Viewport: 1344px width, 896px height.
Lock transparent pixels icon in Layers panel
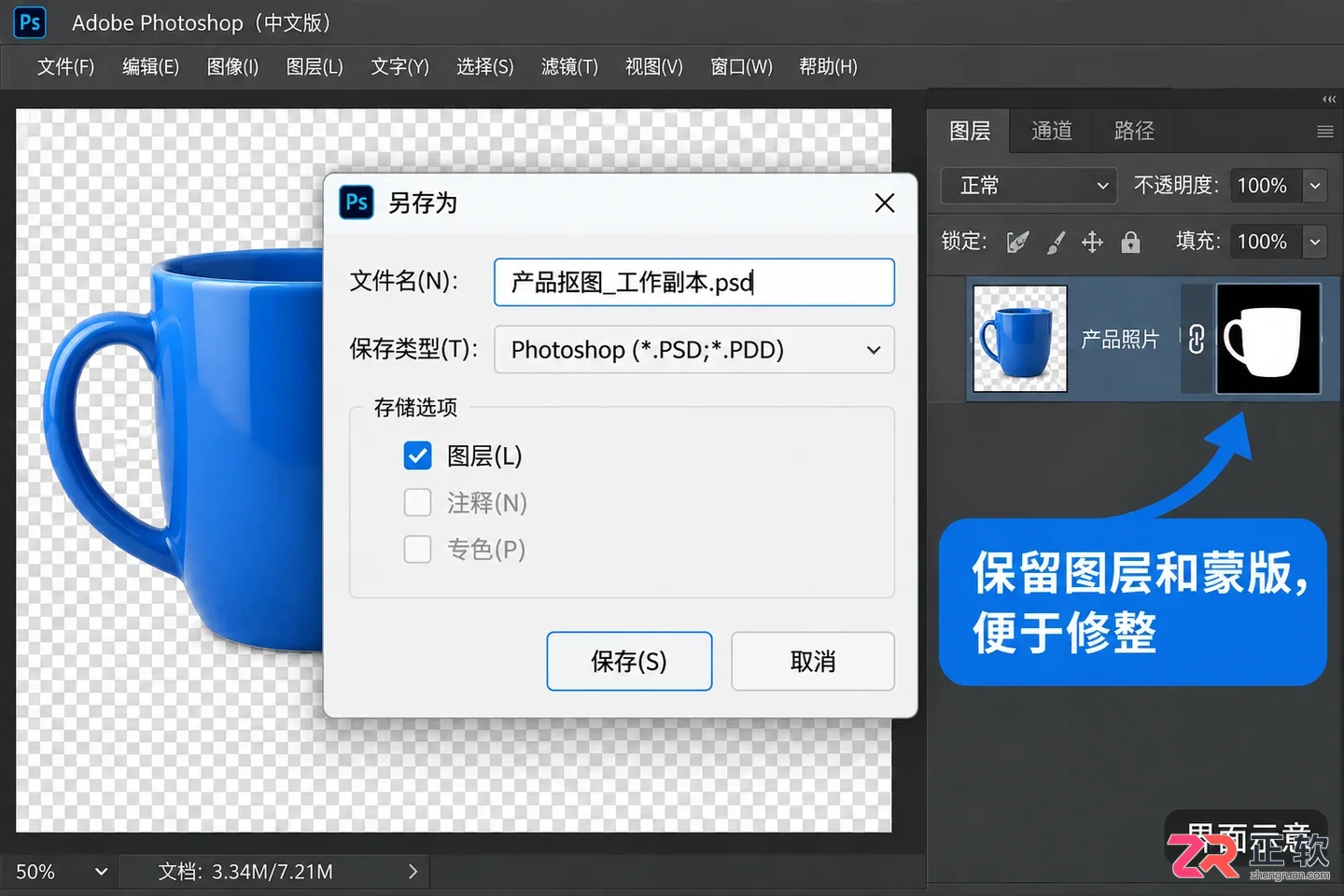[x=1017, y=243]
